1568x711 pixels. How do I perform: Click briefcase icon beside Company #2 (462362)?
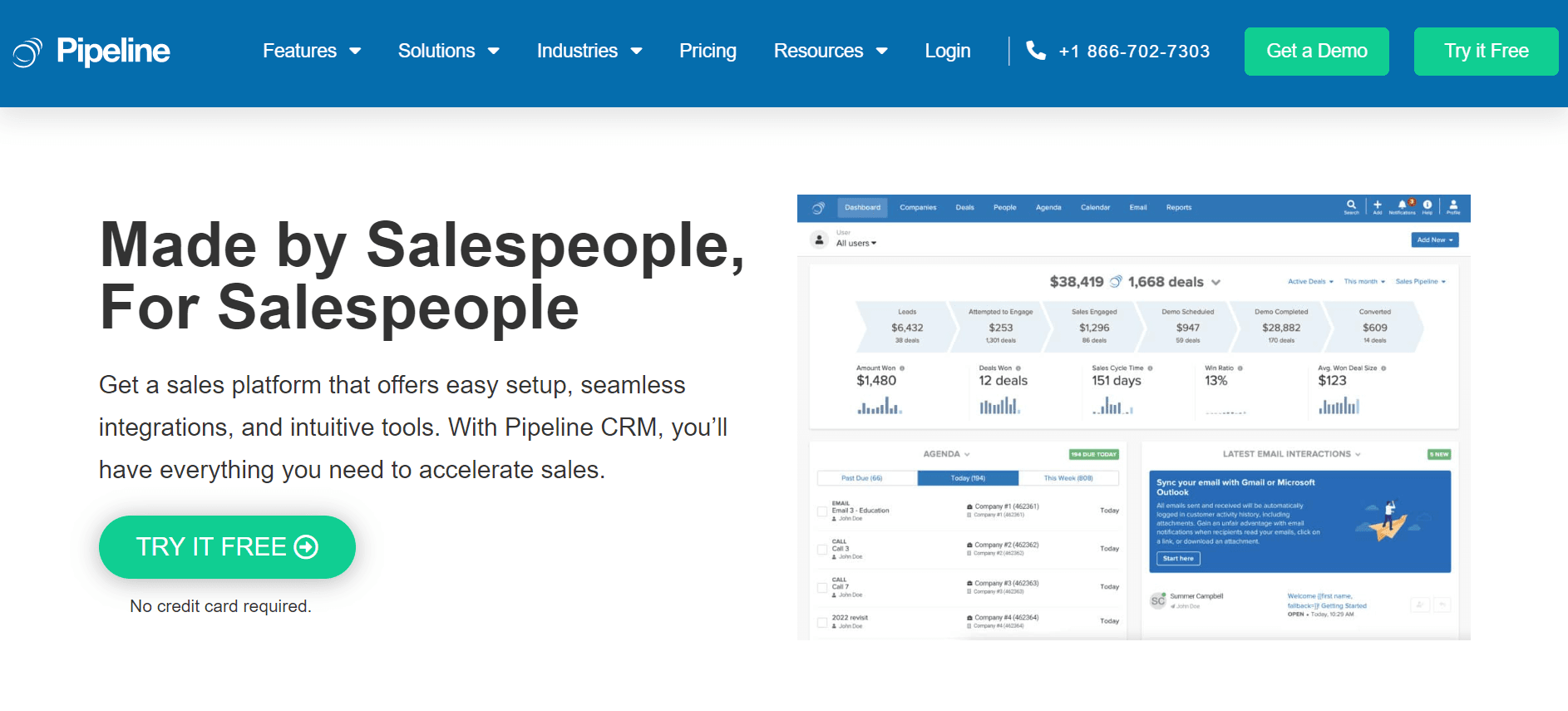(x=969, y=546)
